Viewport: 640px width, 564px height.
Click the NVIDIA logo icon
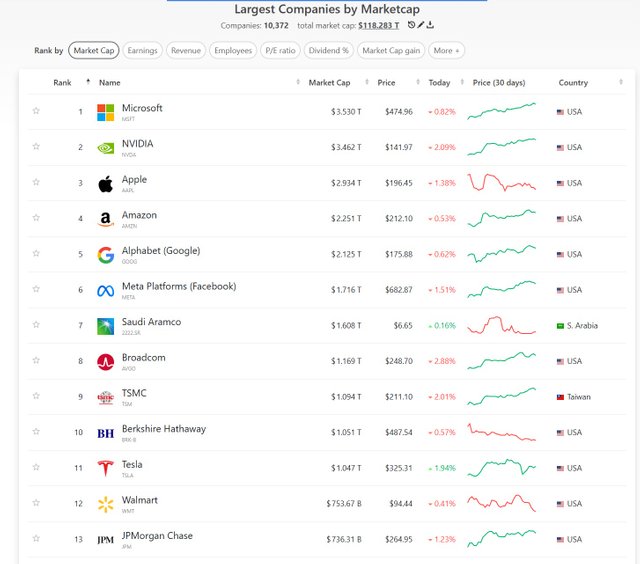click(105, 148)
